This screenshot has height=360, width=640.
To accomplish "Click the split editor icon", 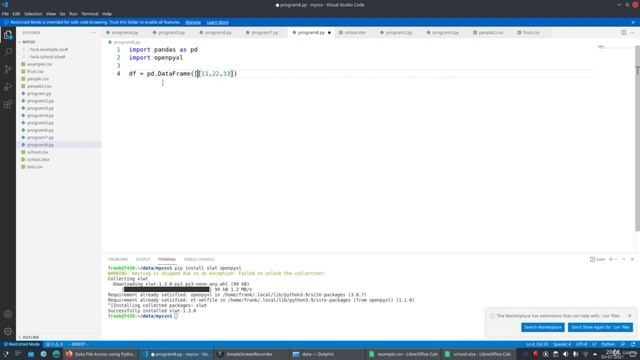I will [624, 33].
